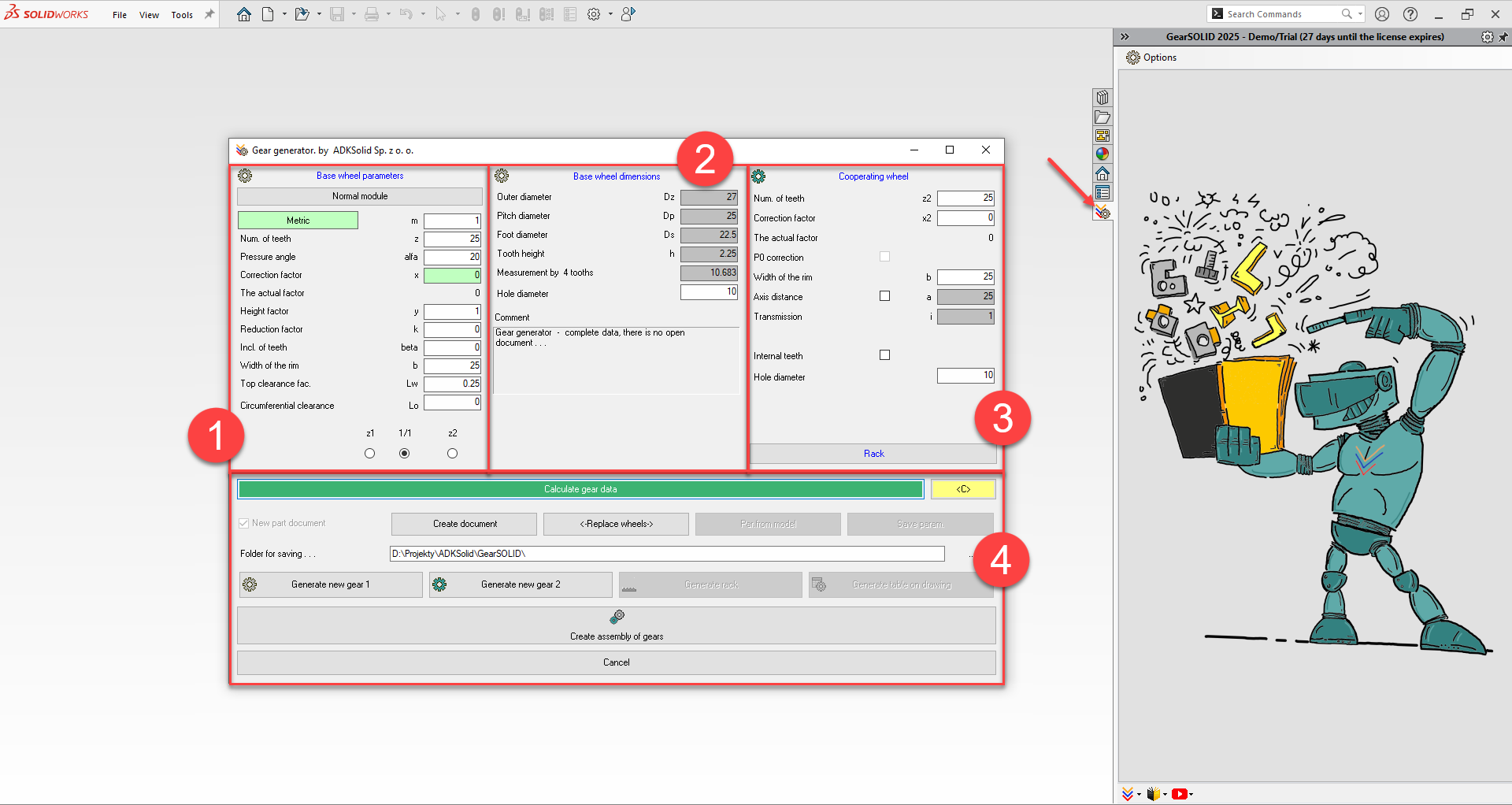Click the Replace wheels button
This screenshot has width=1512, height=805.
[616, 524]
